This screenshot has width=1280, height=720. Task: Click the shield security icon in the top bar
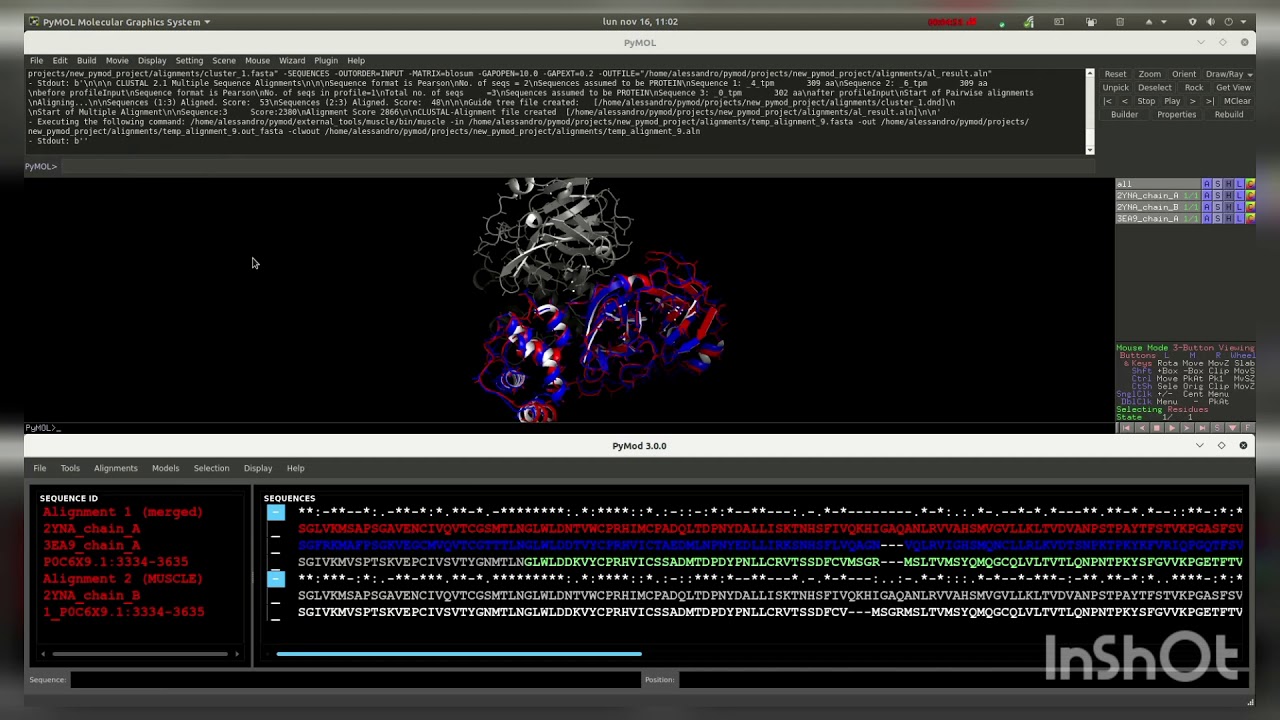tap(1192, 22)
